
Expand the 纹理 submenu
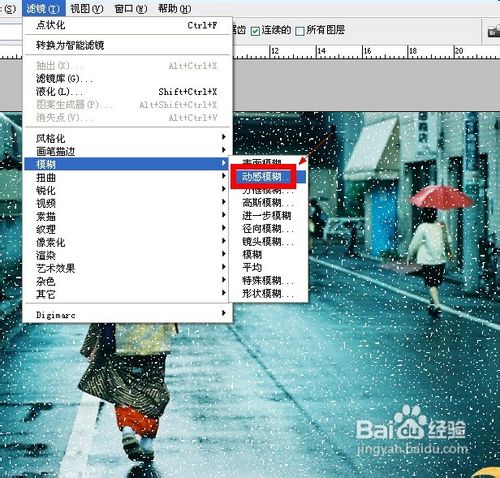click(127, 229)
